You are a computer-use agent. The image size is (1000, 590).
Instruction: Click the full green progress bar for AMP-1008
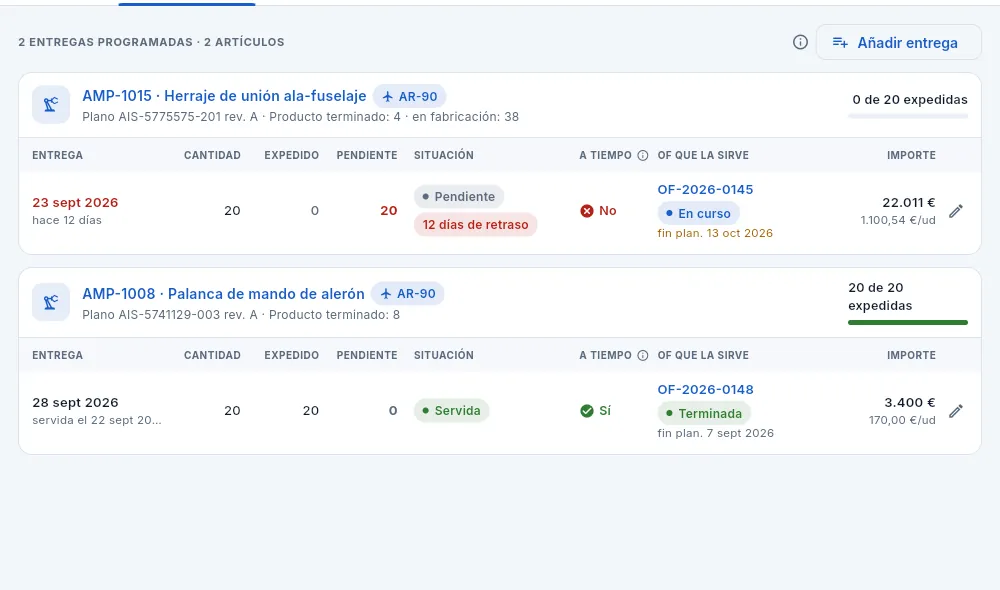coord(908,322)
